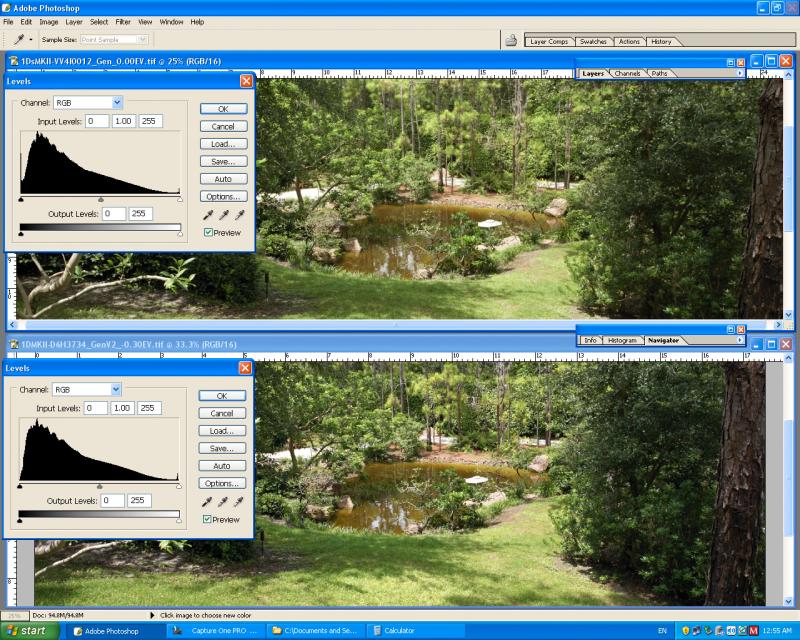
Task: Switch to Calculator in the taskbar
Action: (416, 631)
